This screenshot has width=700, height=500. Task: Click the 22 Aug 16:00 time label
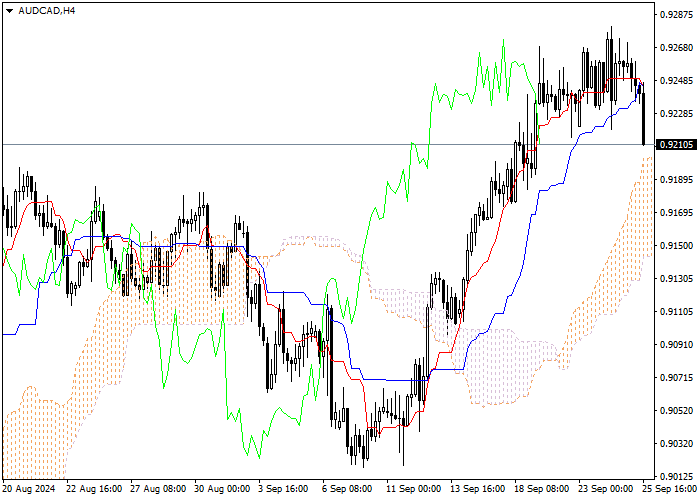[94, 489]
